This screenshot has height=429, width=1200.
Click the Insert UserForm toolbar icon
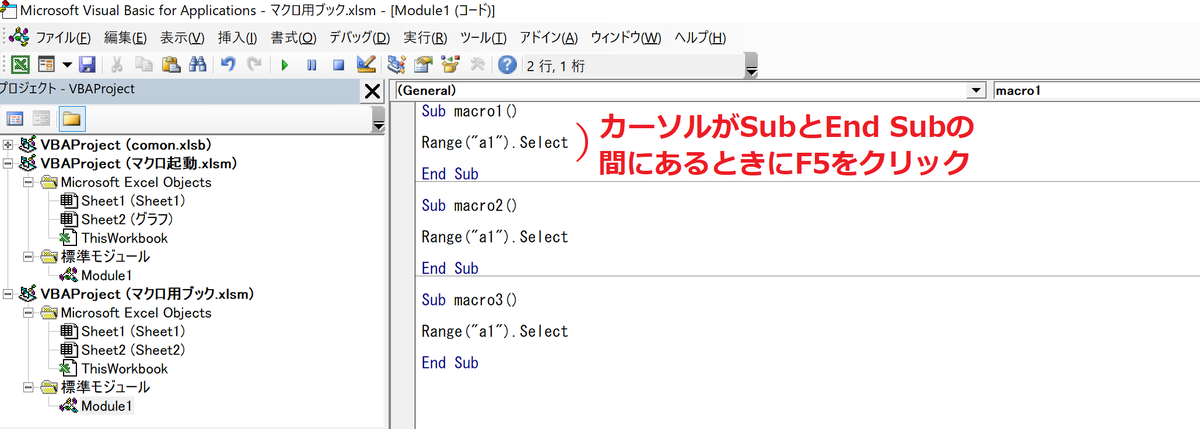46,66
